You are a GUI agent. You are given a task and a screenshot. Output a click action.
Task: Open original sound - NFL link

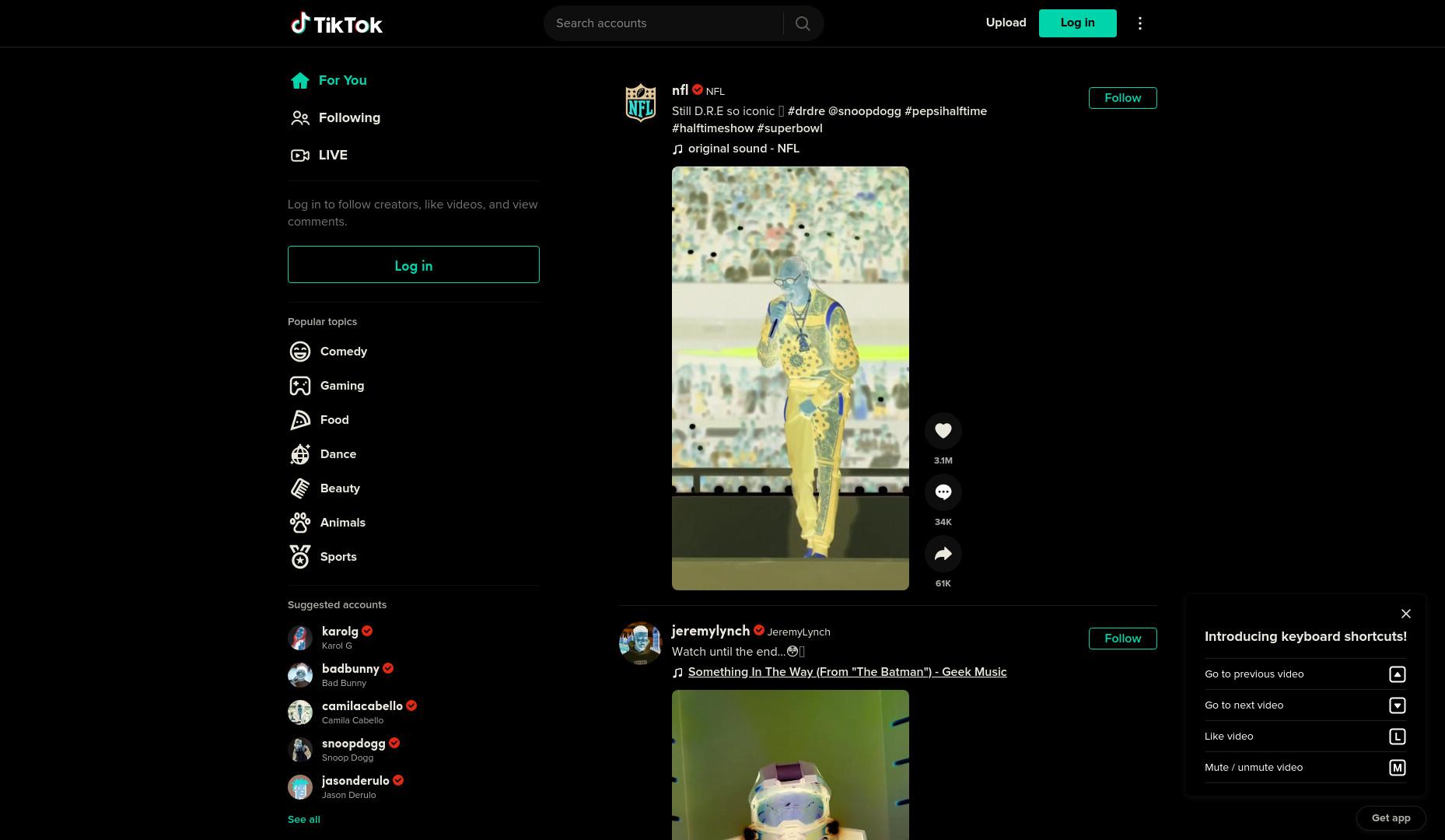point(743,149)
